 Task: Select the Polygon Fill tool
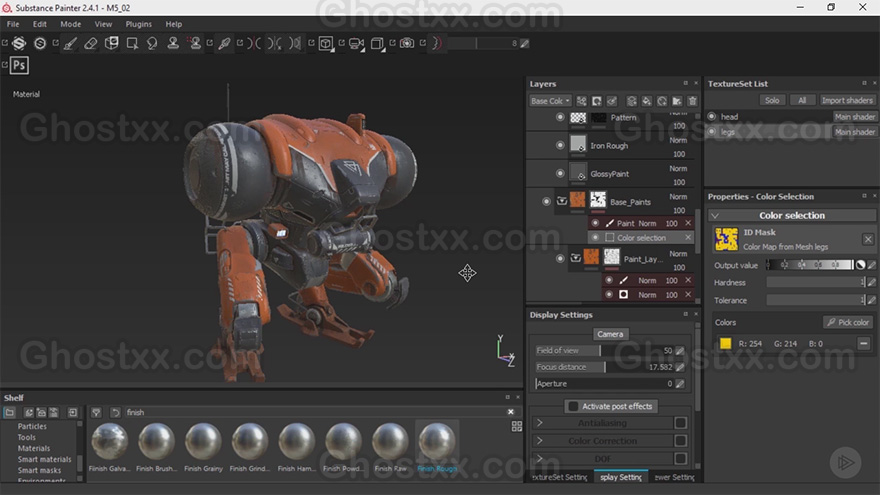pyautogui.click(x=132, y=44)
